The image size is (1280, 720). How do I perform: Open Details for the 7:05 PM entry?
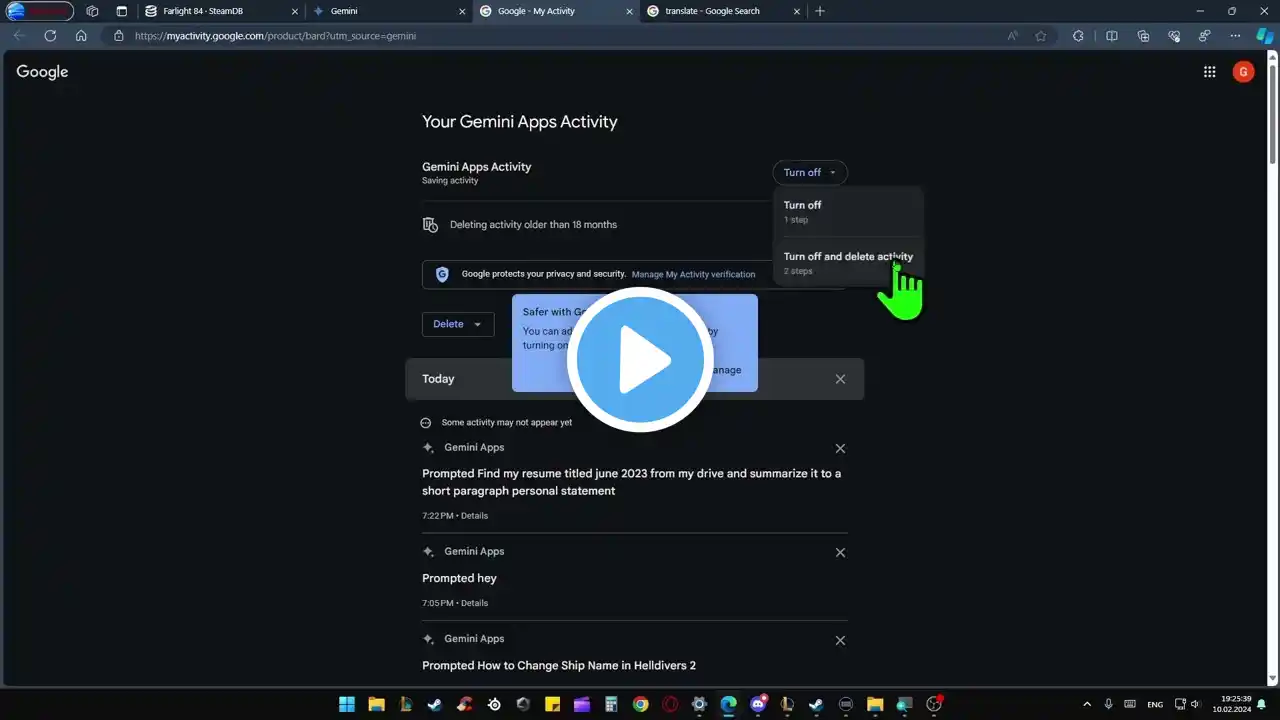(x=474, y=603)
